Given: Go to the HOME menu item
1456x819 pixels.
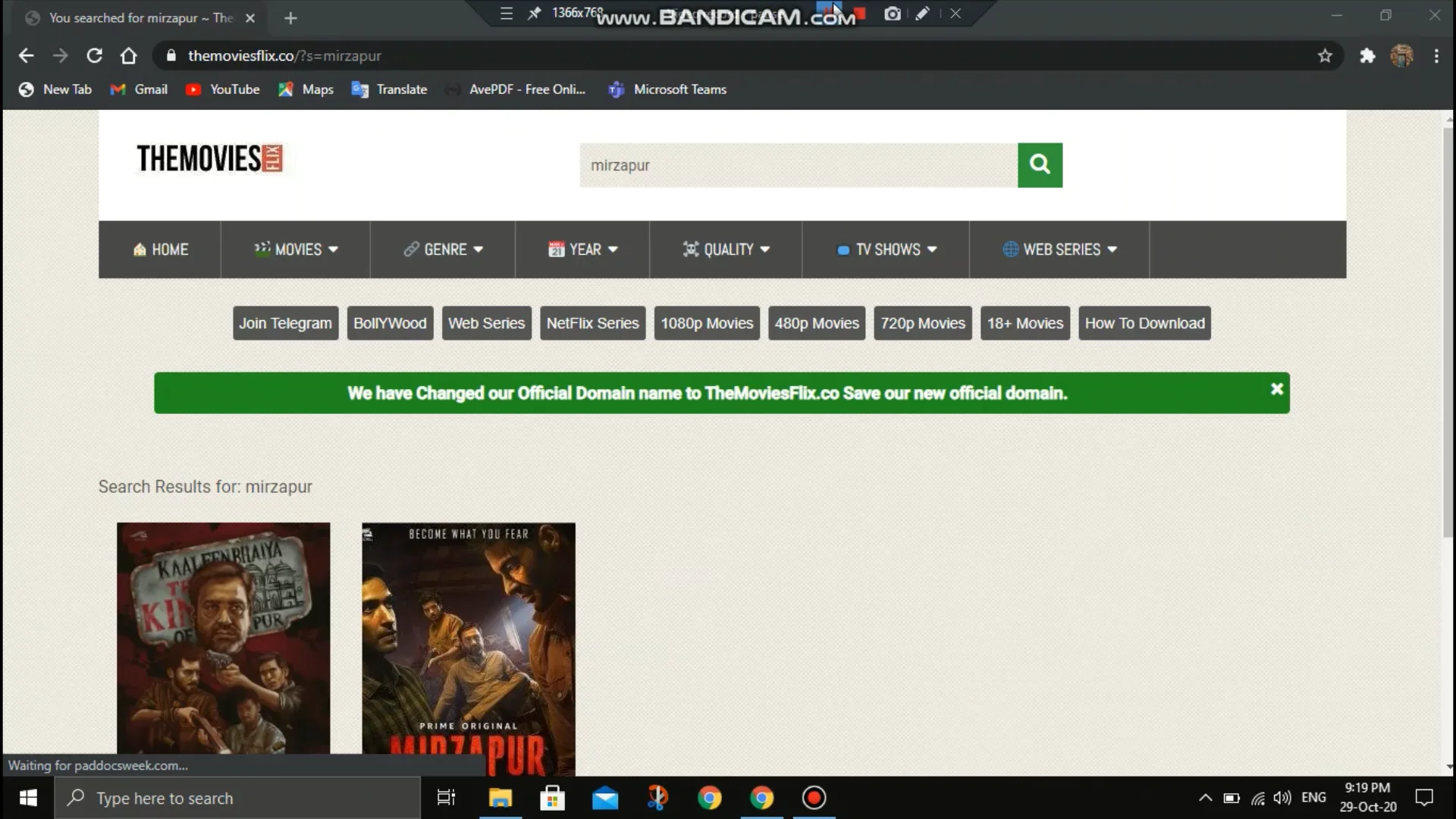Looking at the screenshot, I should 160,249.
